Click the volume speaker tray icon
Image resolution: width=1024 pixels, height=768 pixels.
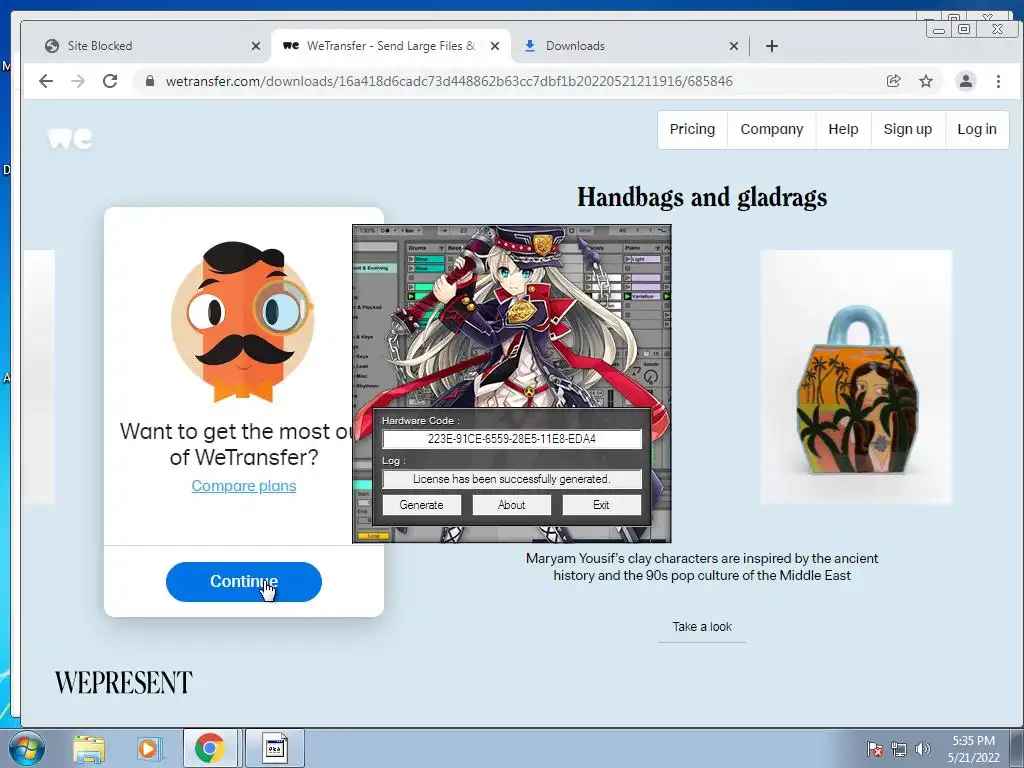pyautogui.click(x=922, y=749)
